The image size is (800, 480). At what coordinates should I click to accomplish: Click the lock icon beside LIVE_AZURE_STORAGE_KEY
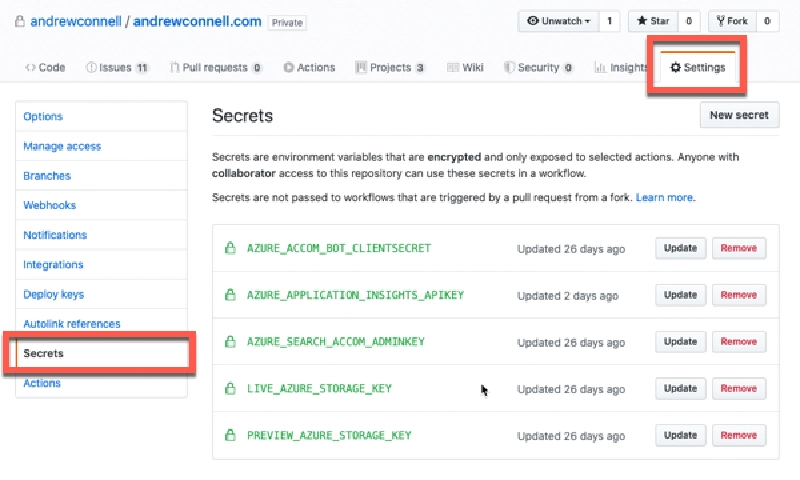(230, 388)
